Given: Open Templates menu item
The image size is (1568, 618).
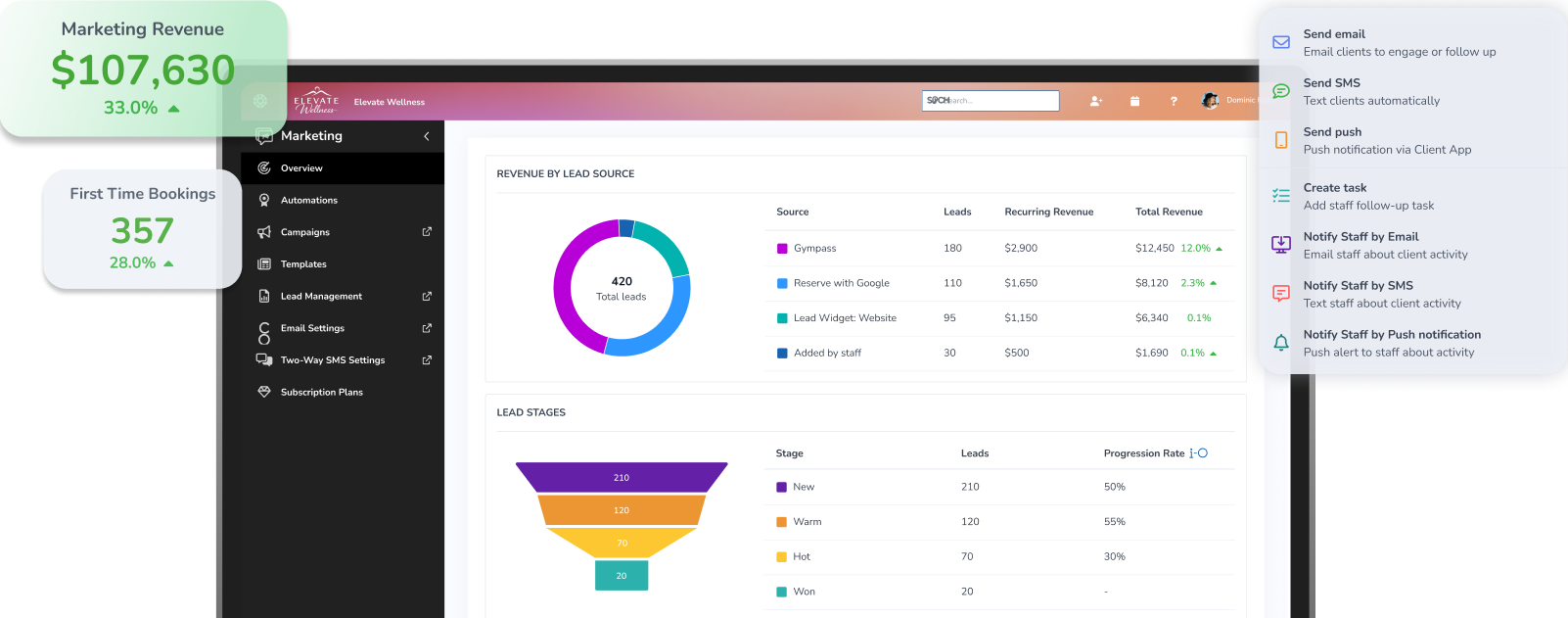Looking at the screenshot, I should click(x=303, y=264).
